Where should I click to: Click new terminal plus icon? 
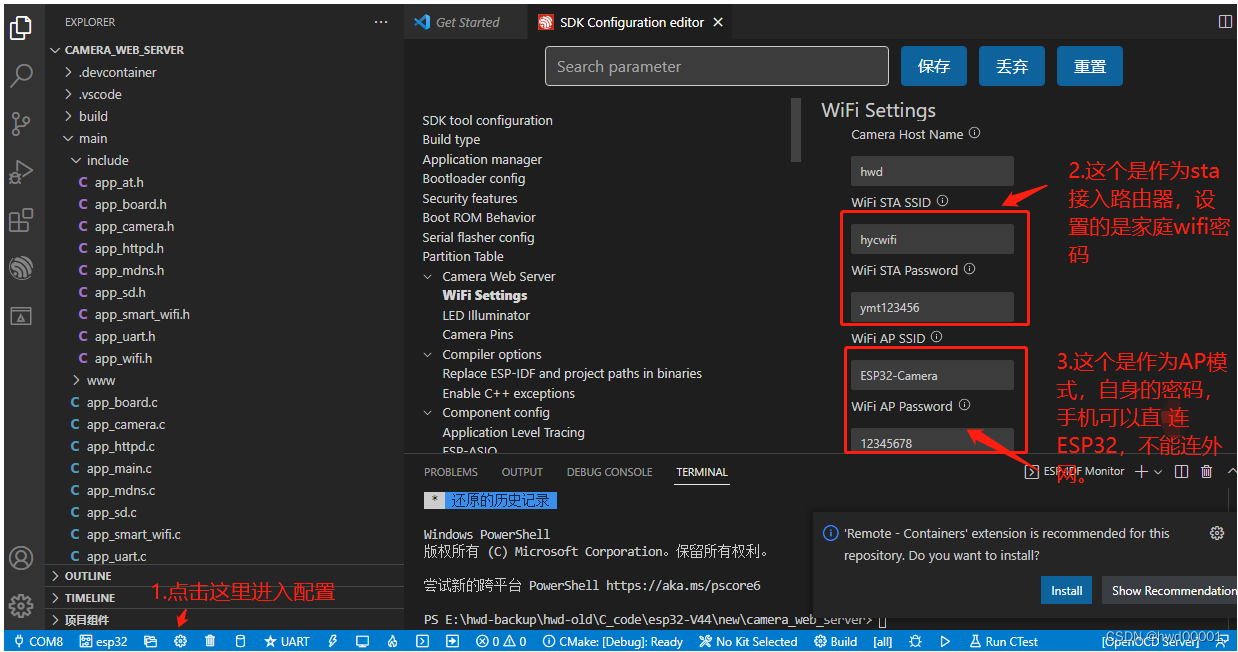(1141, 472)
